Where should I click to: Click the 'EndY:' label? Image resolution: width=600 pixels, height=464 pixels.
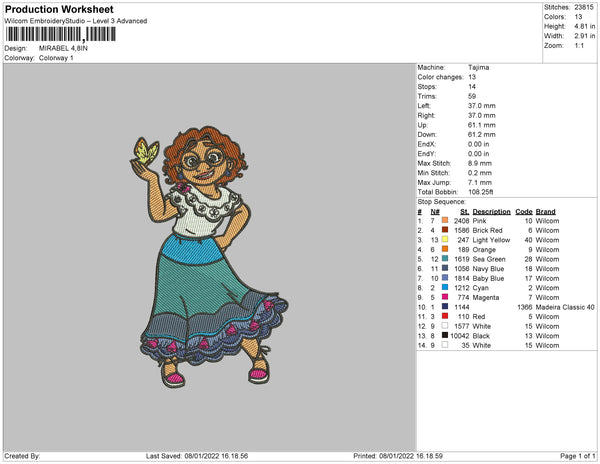426,153
